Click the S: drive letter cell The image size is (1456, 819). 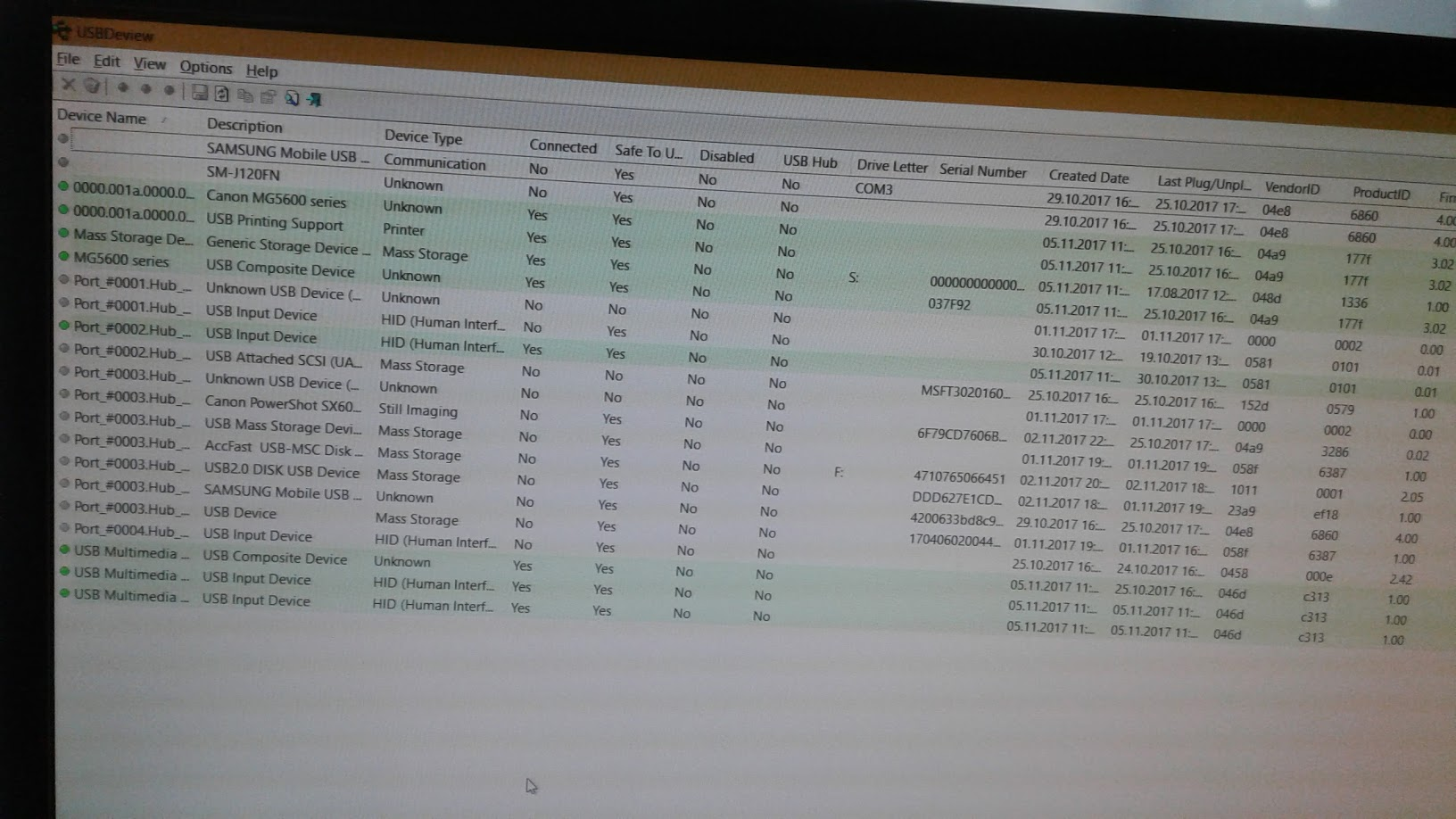coord(853,277)
